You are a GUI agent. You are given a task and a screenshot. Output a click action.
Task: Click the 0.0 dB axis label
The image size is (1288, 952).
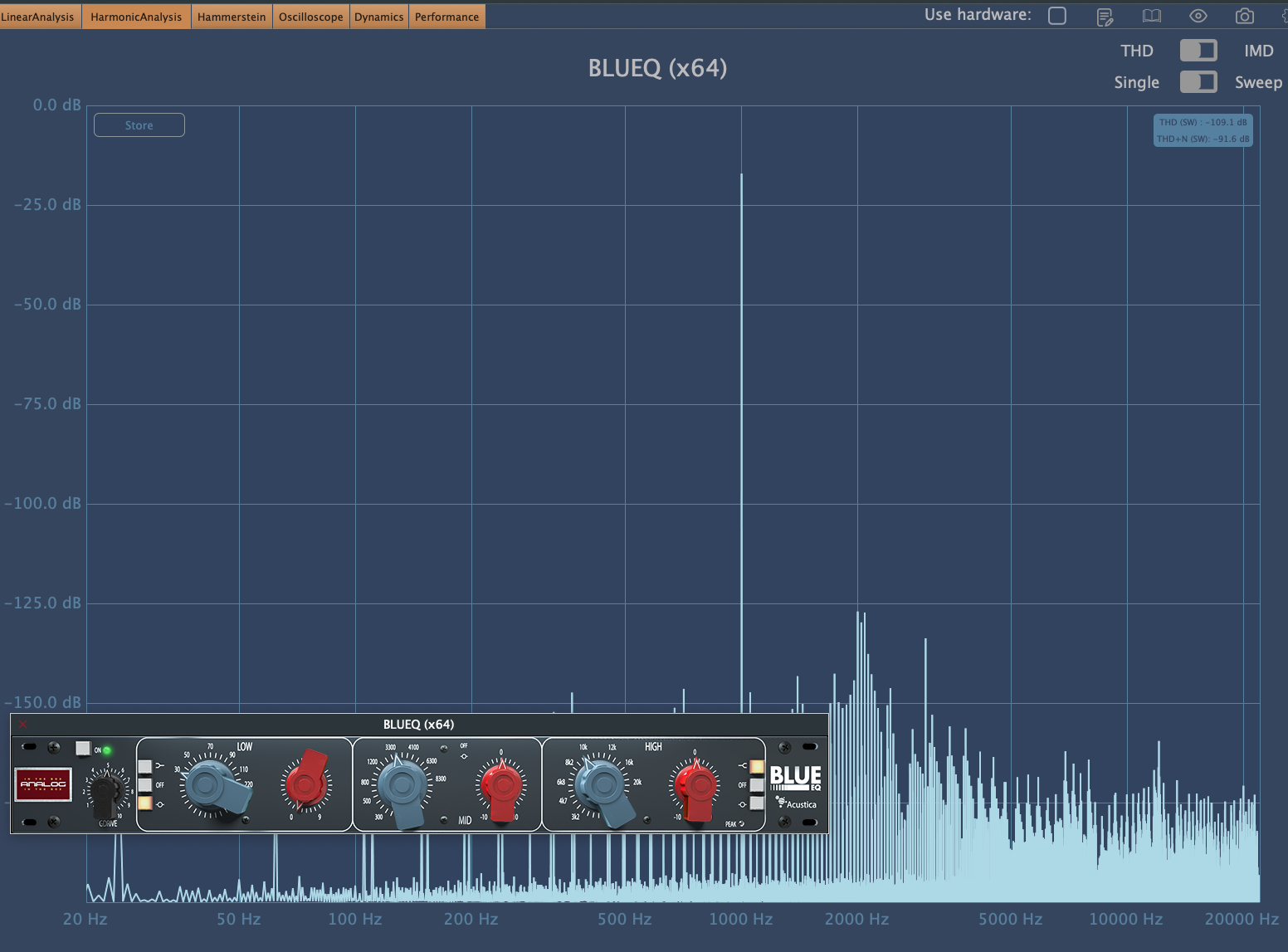pos(57,105)
